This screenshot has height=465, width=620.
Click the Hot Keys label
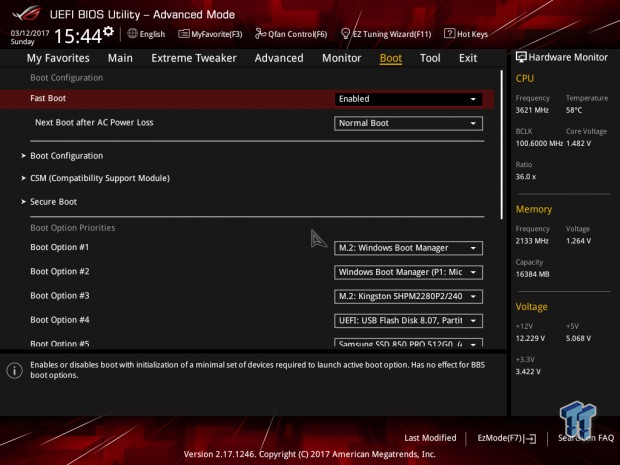click(x=473, y=34)
